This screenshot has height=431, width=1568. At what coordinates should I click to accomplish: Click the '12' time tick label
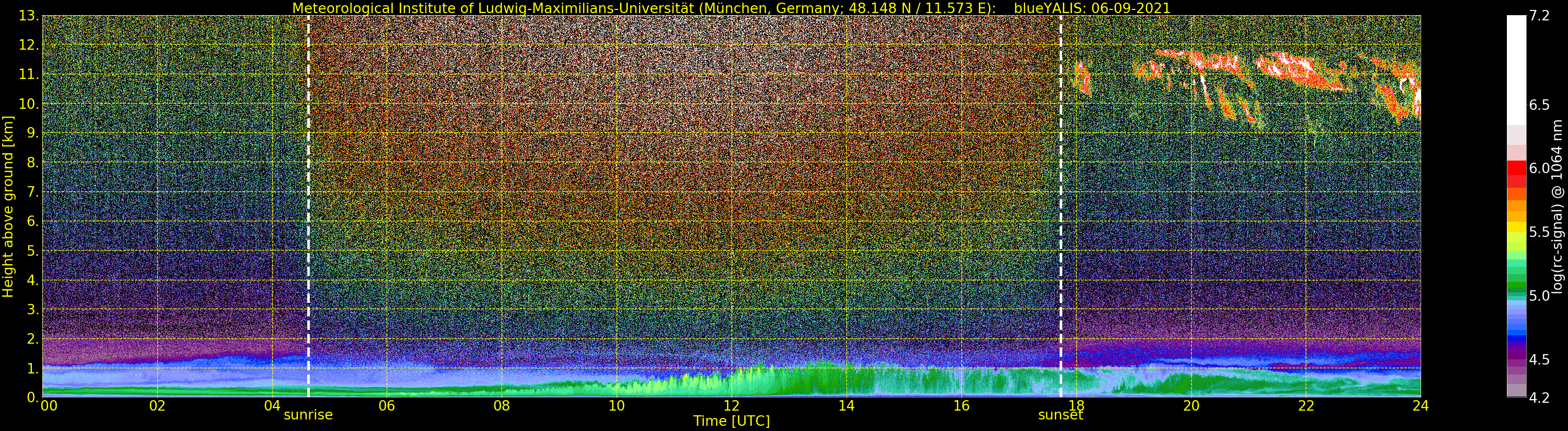pos(731,406)
